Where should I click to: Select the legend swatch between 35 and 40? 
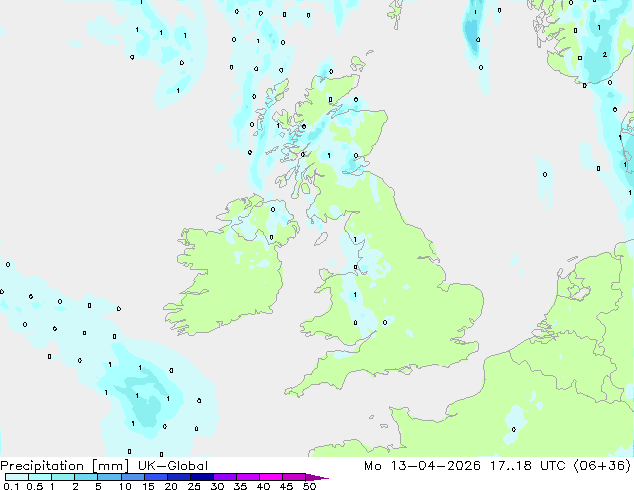coord(248,477)
